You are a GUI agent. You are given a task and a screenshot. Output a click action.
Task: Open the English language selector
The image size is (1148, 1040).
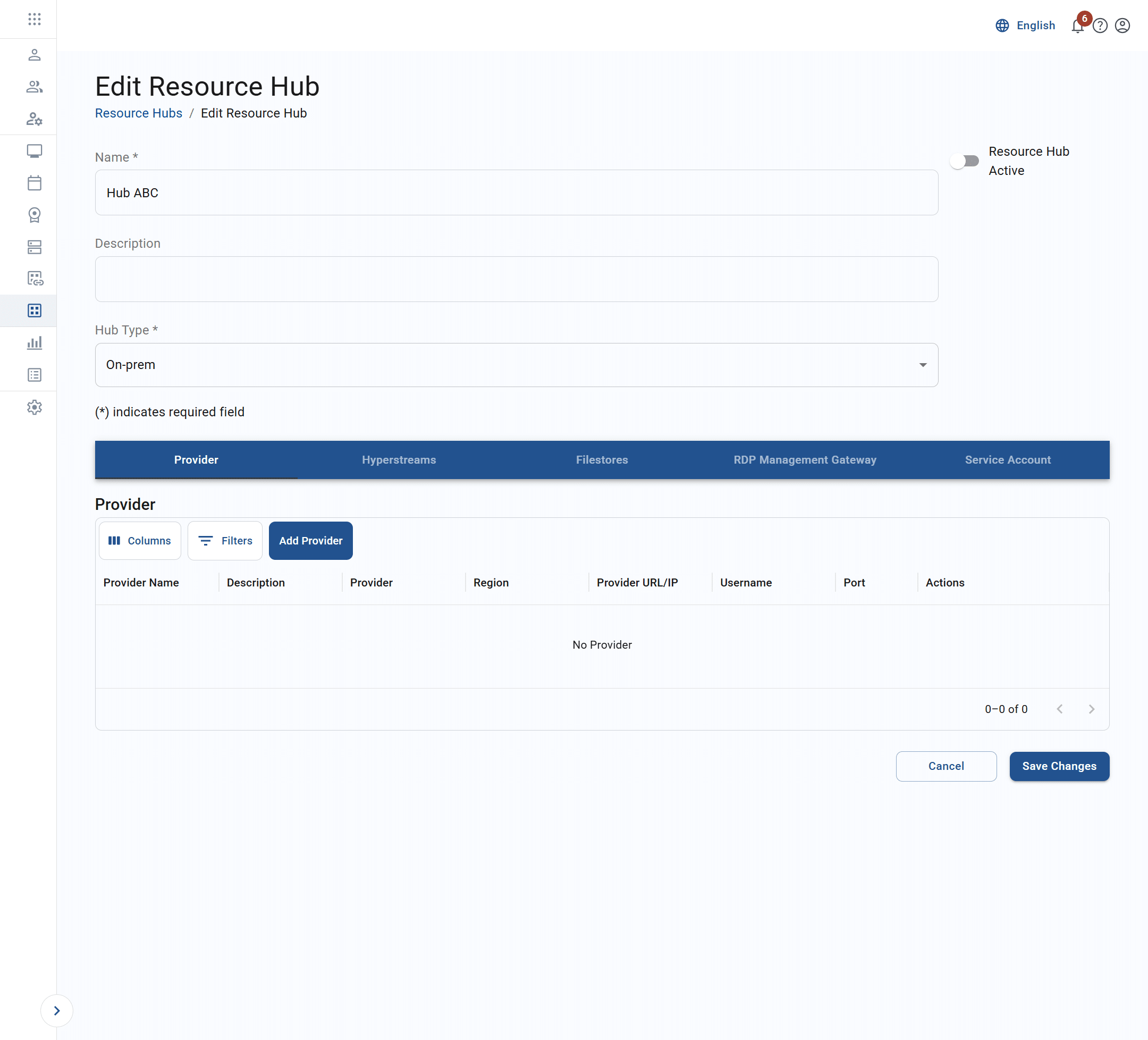pyautogui.click(x=1025, y=26)
